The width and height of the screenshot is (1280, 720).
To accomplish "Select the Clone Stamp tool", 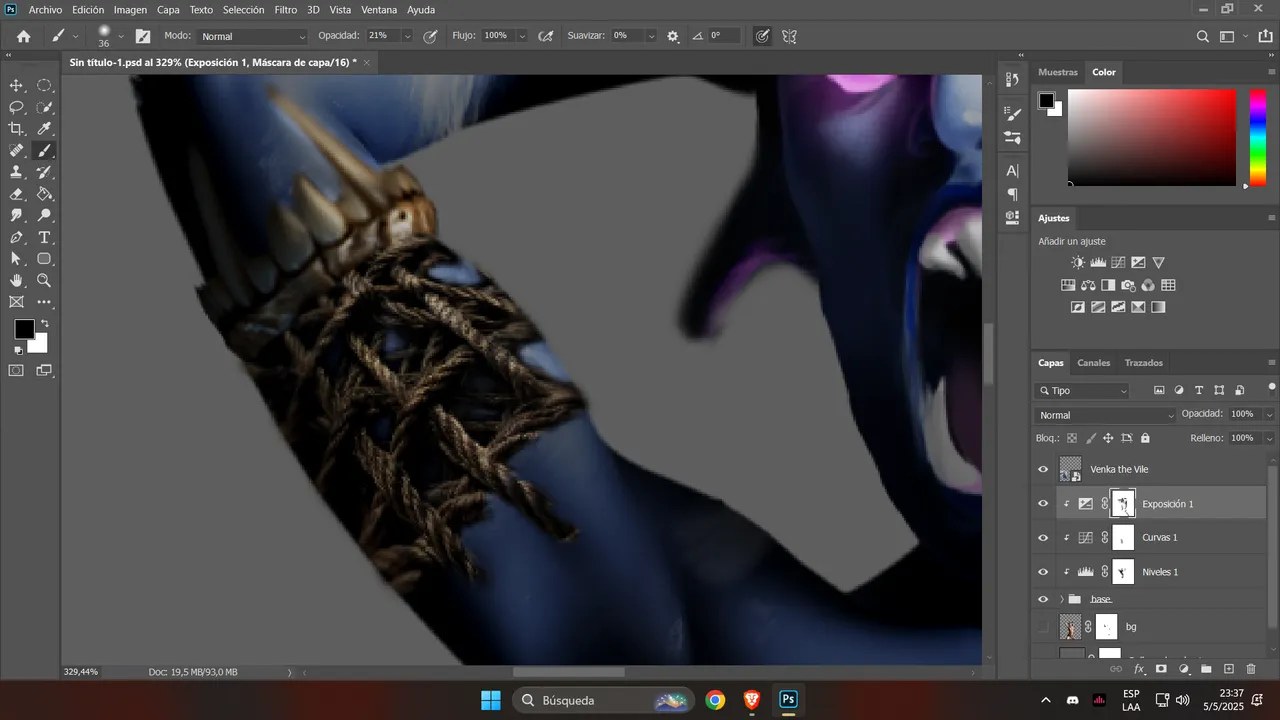I will point(17,172).
